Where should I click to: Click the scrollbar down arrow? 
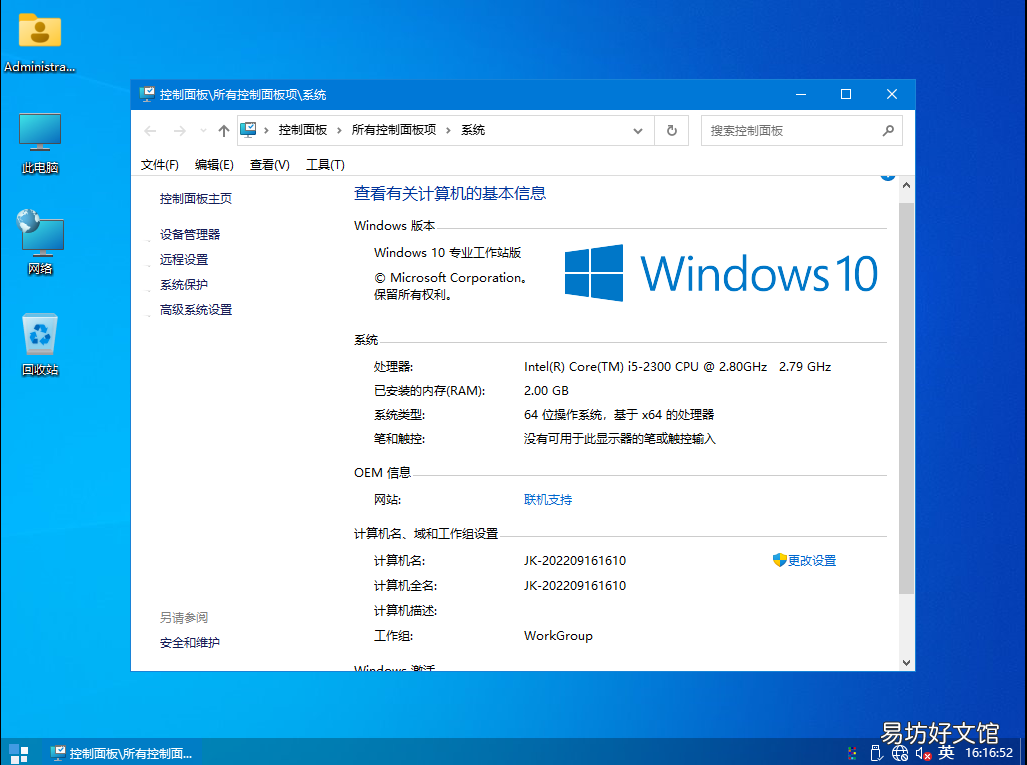pos(906,663)
